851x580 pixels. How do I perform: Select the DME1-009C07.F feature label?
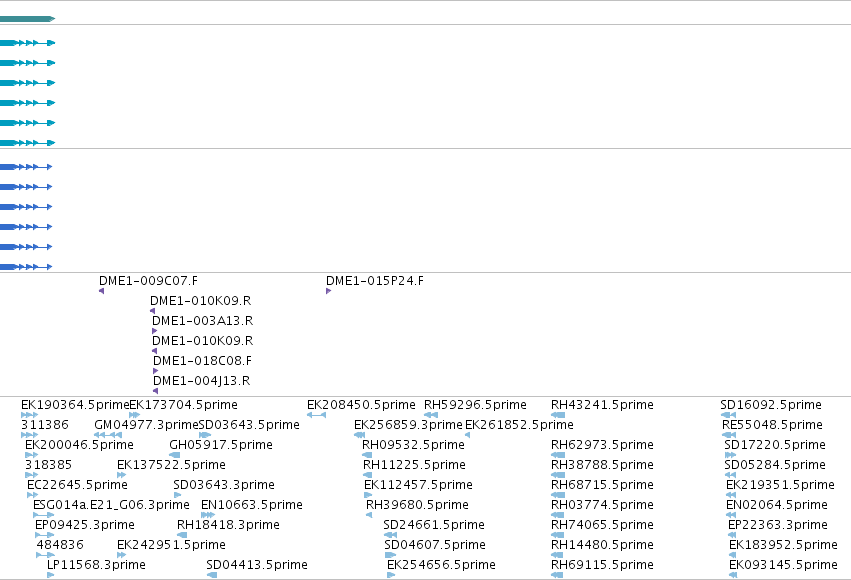coord(148,281)
